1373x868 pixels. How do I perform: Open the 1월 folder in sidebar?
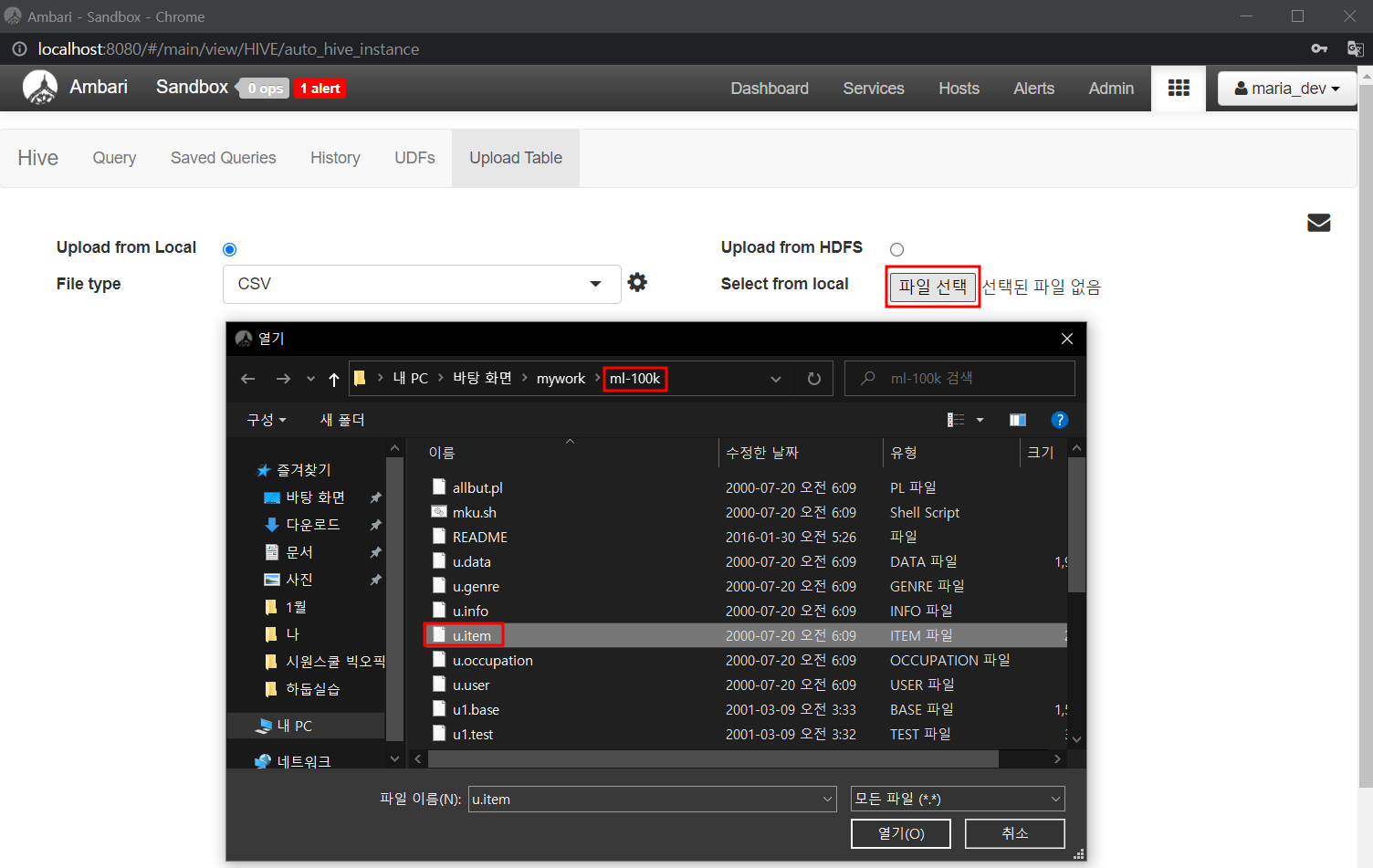click(295, 607)
